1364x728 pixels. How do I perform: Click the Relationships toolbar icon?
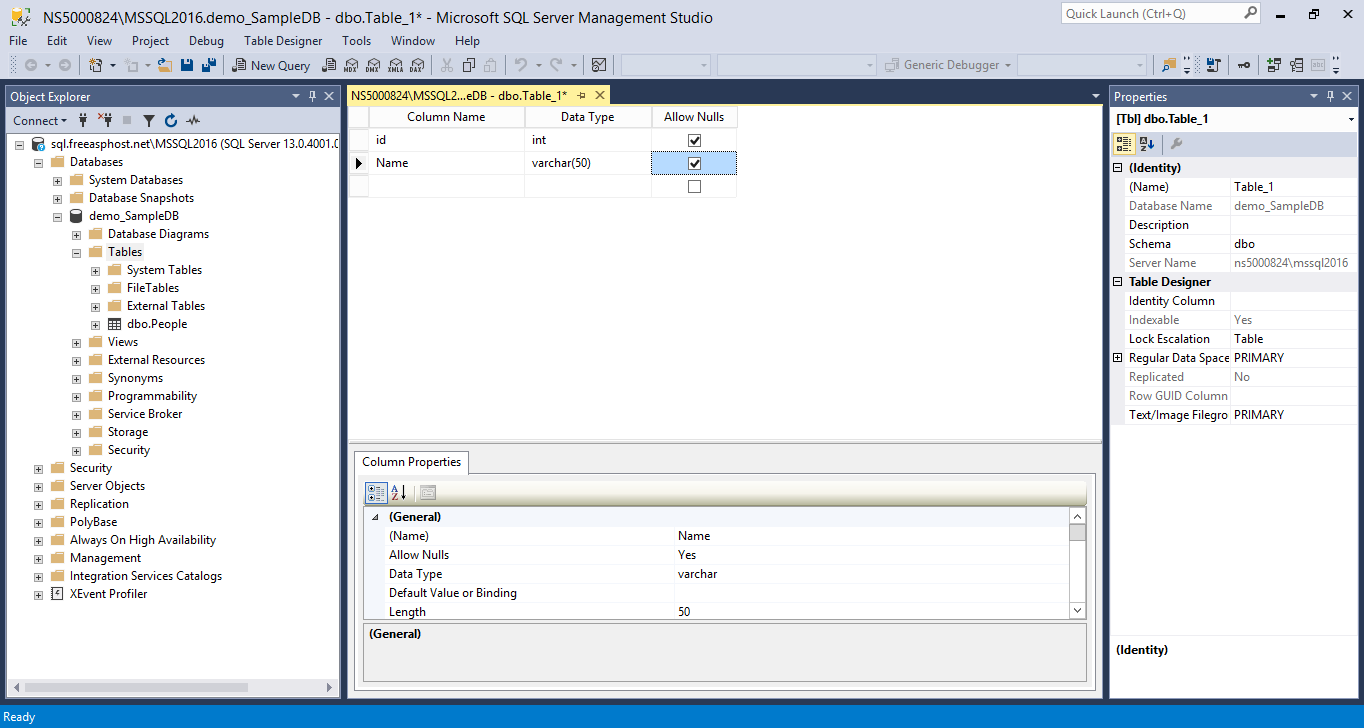coord(1274,65)
